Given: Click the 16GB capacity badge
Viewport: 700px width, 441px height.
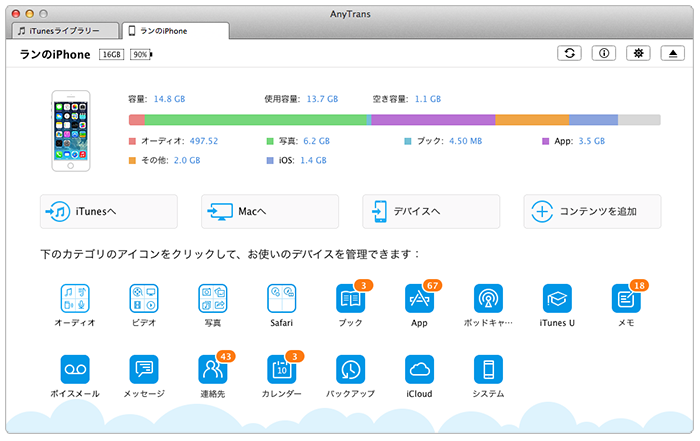Looking at the screenshot, I should click(x=112, y=54).
